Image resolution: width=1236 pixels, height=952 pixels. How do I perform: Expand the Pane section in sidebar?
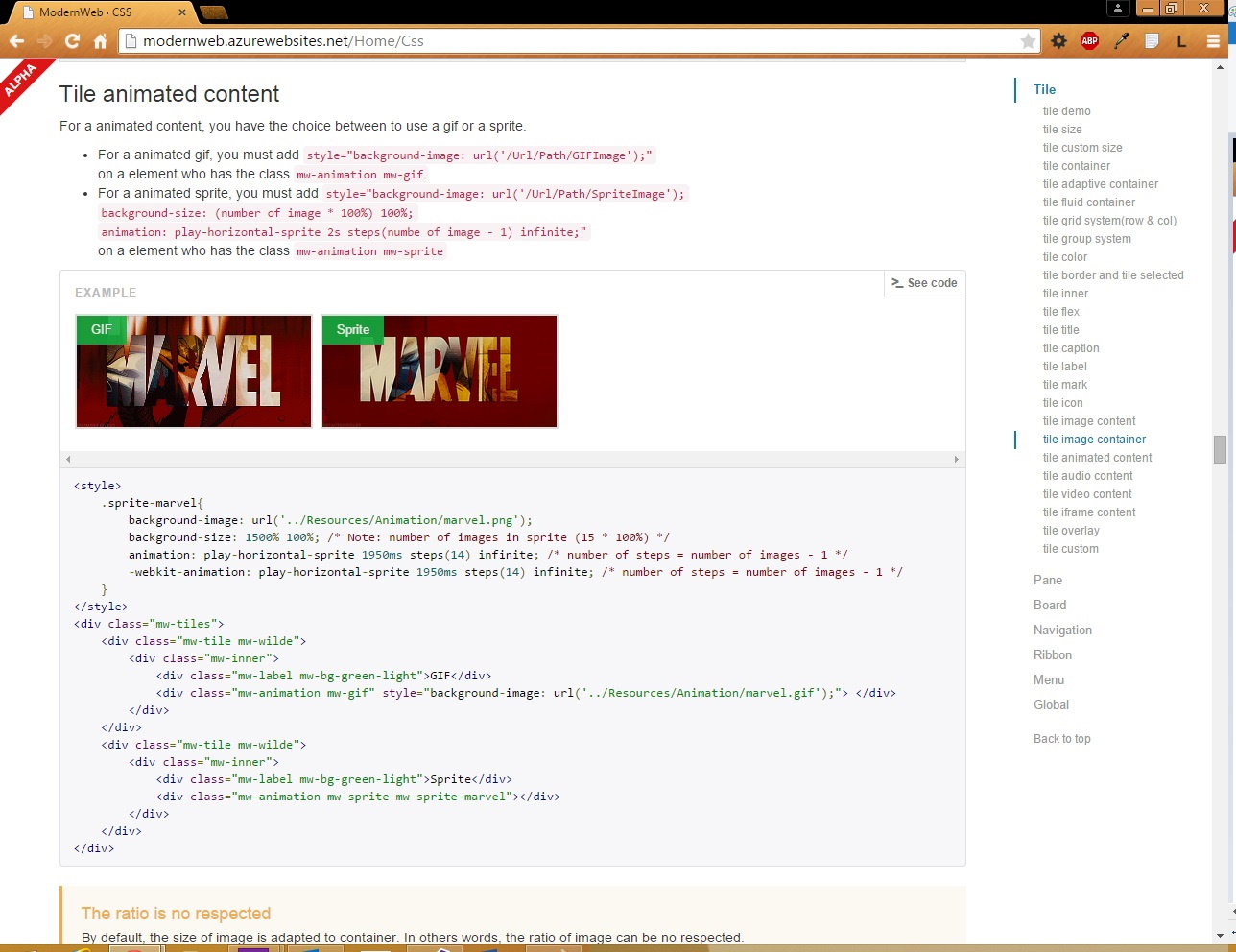1048,581
